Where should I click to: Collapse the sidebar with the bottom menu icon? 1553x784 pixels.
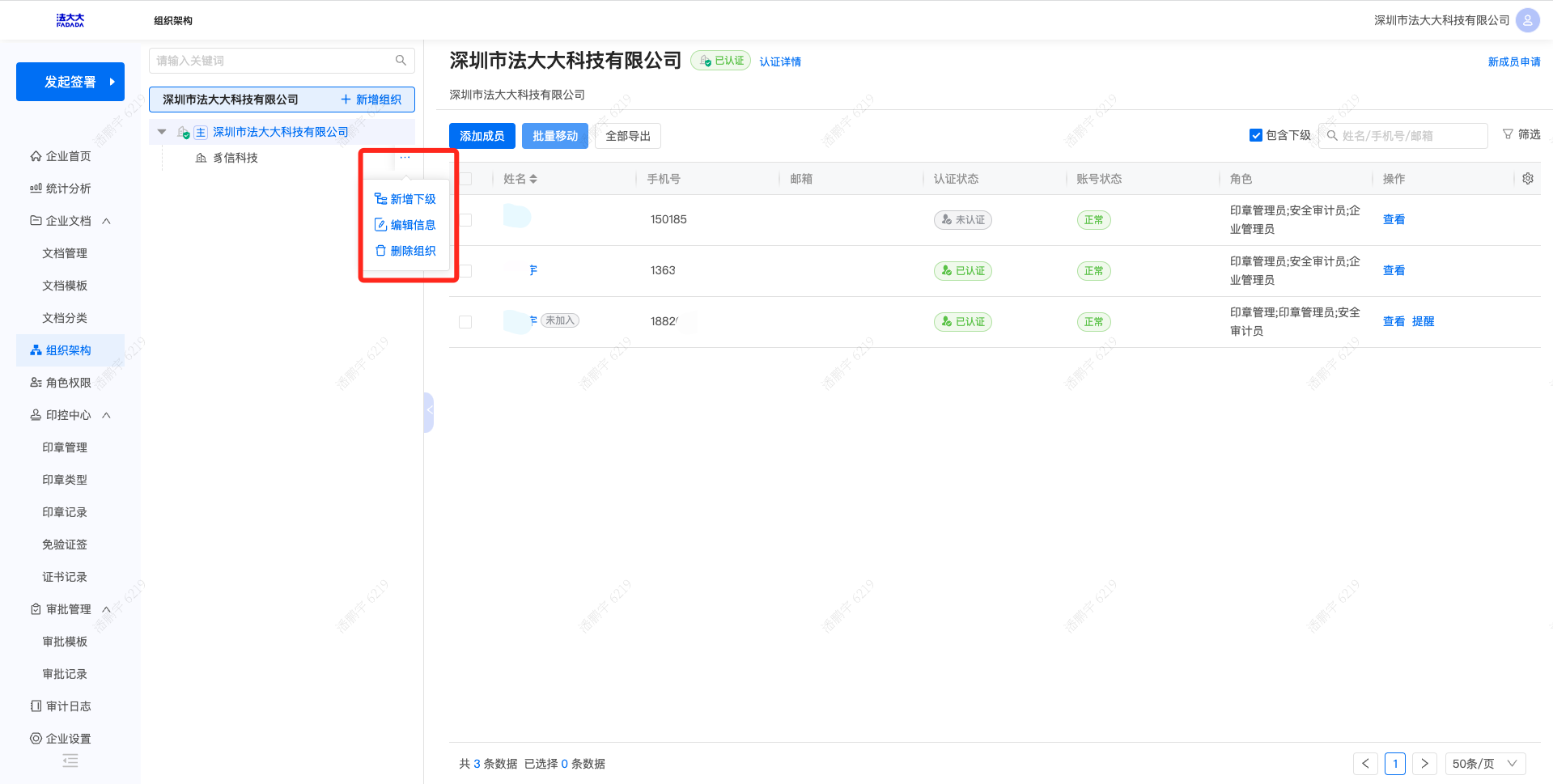70,761
